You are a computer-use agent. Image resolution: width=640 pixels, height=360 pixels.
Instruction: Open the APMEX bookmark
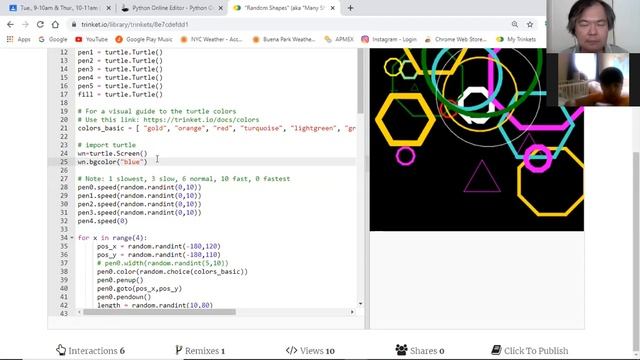[339, 39]
